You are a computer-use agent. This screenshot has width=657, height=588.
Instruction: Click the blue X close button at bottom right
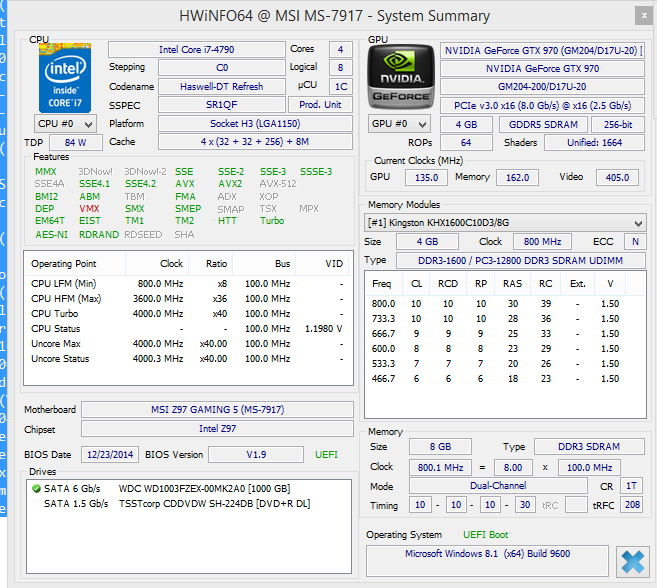[x=633, y=562]
